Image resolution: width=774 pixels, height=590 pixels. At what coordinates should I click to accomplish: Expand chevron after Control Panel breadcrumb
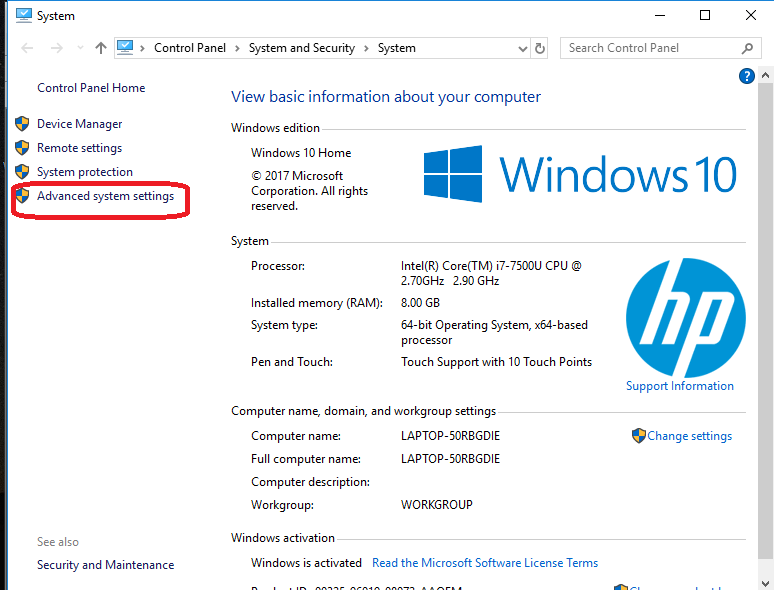pos(237,48)
